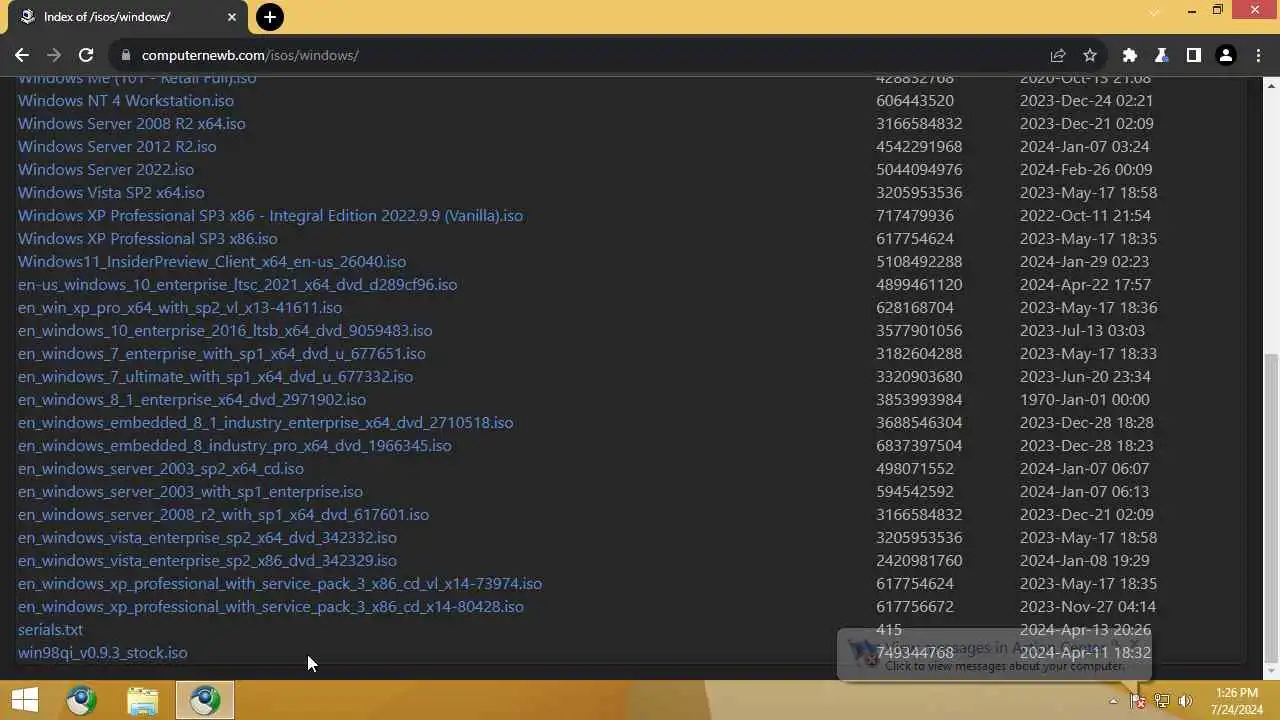Toggle the browser side panel
Screen dimensions: 1280x720
[1193, 55]
